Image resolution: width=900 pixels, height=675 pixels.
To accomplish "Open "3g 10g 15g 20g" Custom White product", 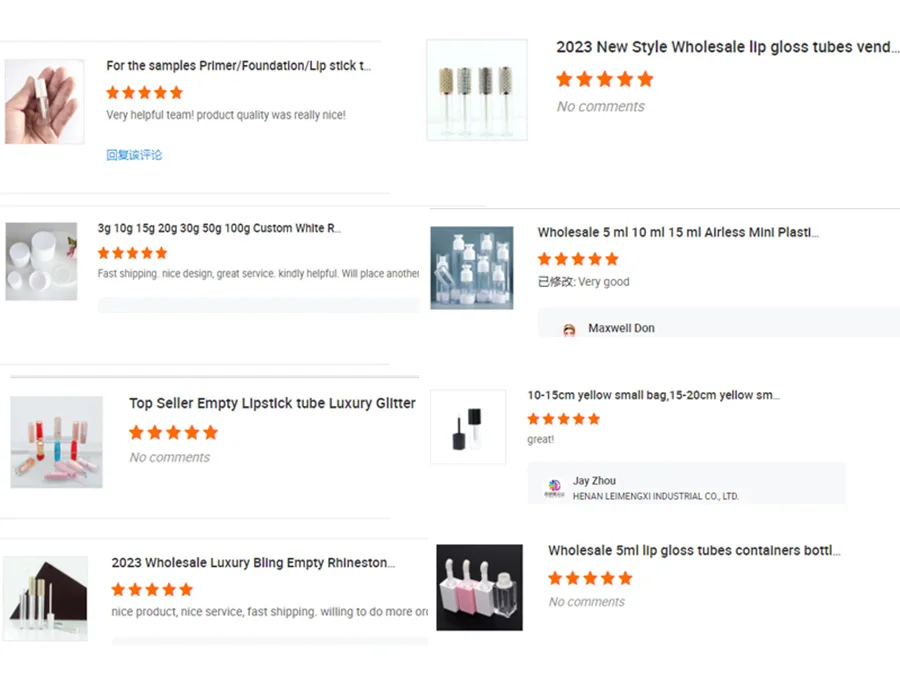I will coord(219,228).
